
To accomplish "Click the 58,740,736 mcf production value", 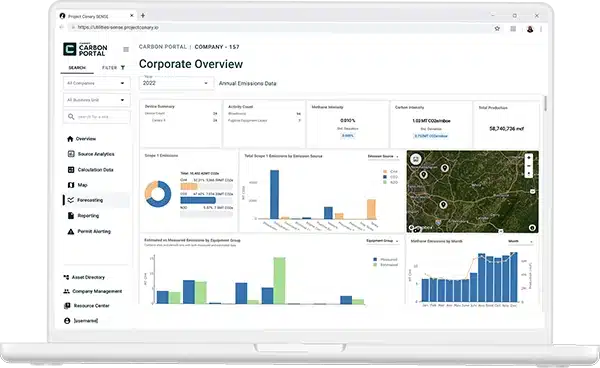I will tap(507, 129).
